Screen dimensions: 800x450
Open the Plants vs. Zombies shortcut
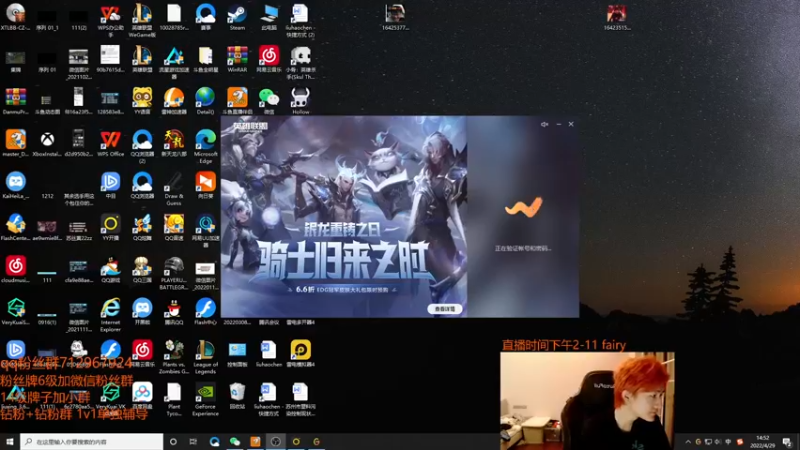[x=173, y=357]
